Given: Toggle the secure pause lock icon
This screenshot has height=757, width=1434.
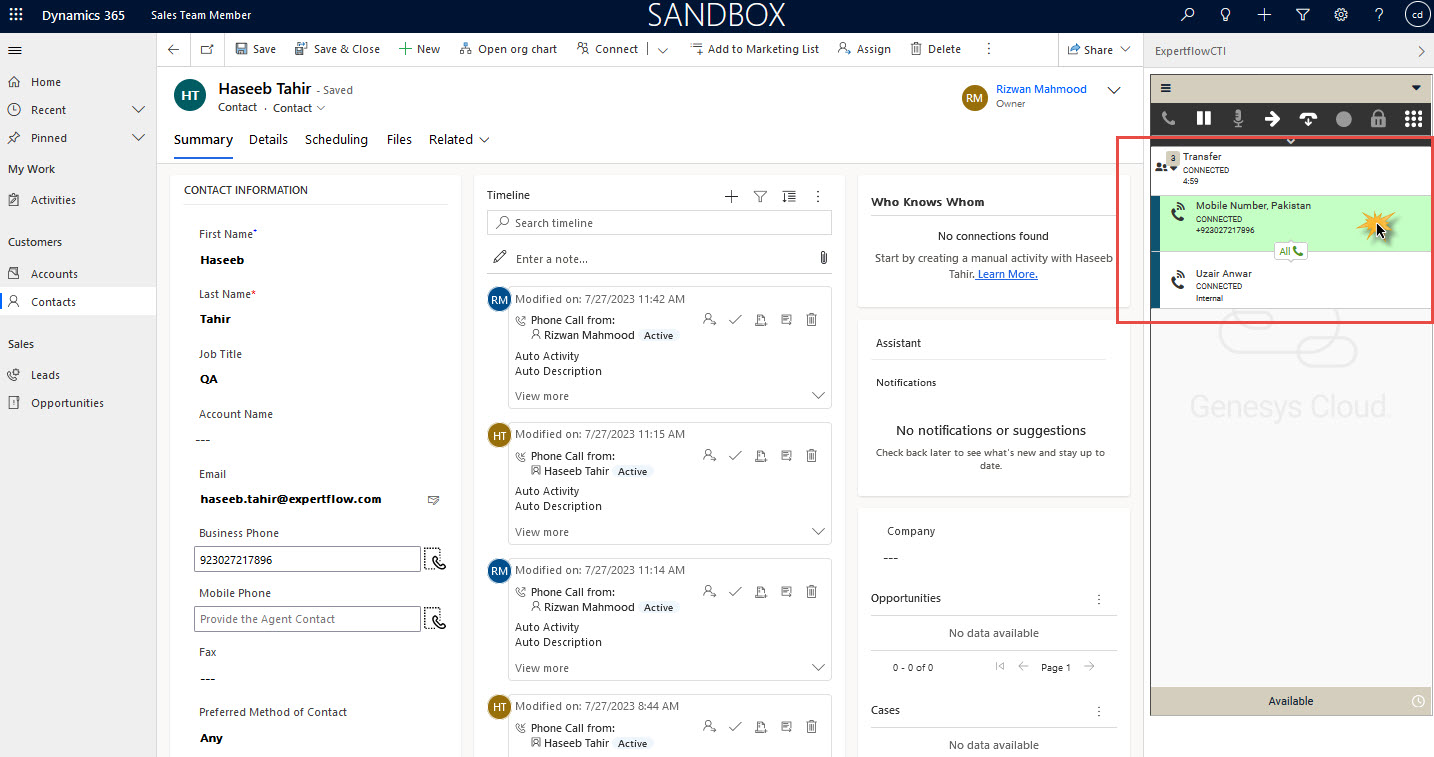Looking at the screenshot, I should click(1378, 119).
